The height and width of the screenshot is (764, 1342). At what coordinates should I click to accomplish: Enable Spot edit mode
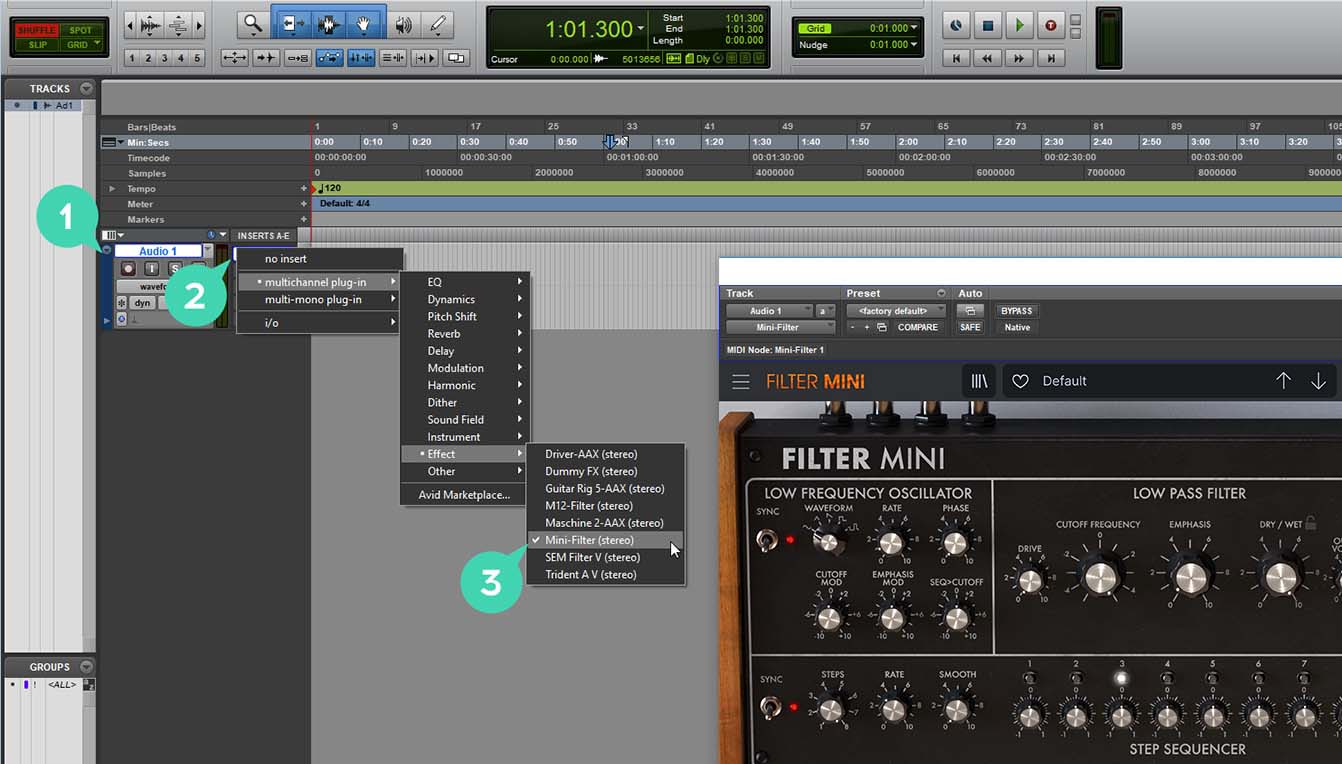(80, 30)
